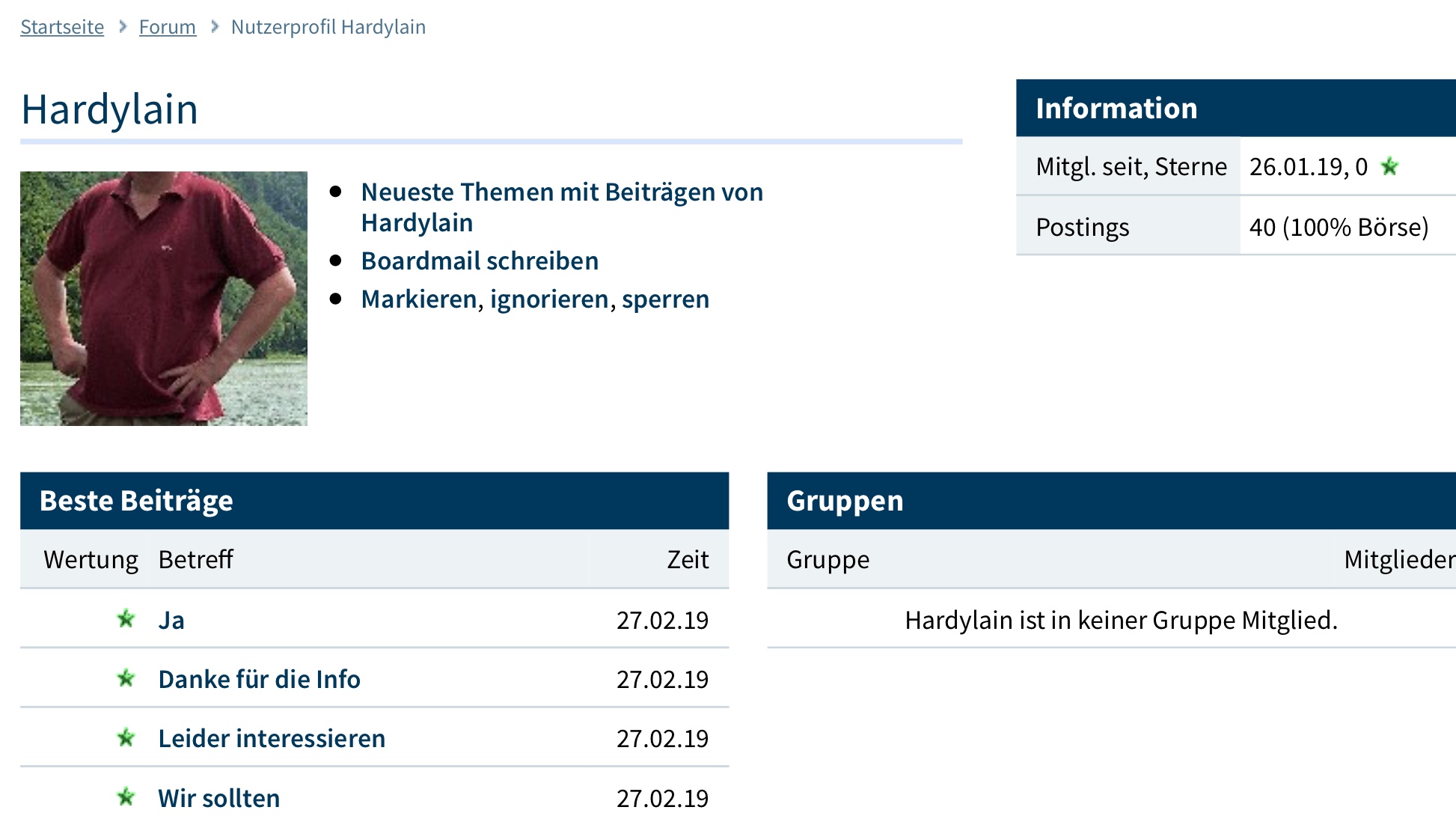Click the "Wertung" column header

[x=91, y=558]
